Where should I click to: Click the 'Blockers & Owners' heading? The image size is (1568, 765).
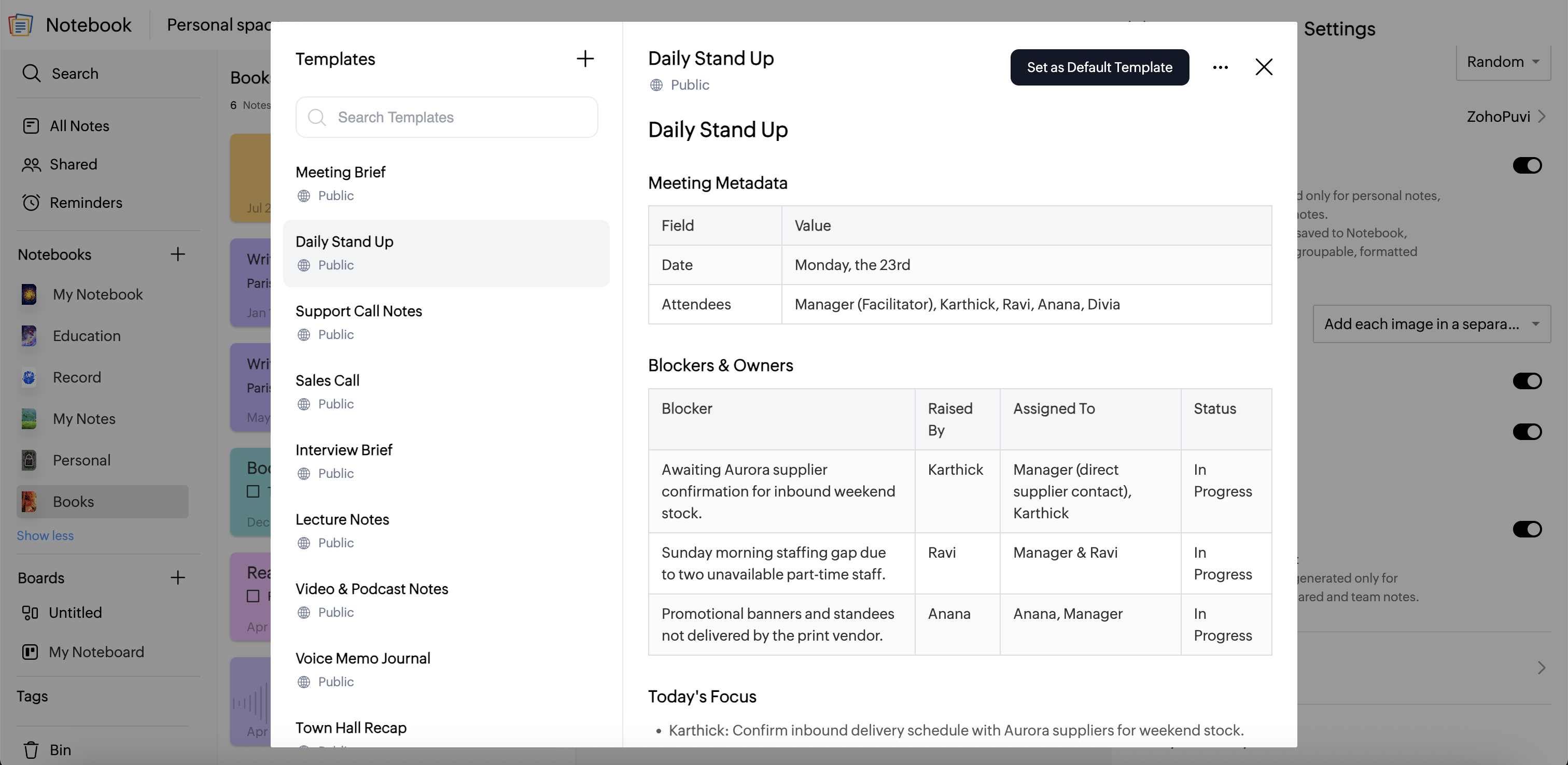click(x=721, y=365)
